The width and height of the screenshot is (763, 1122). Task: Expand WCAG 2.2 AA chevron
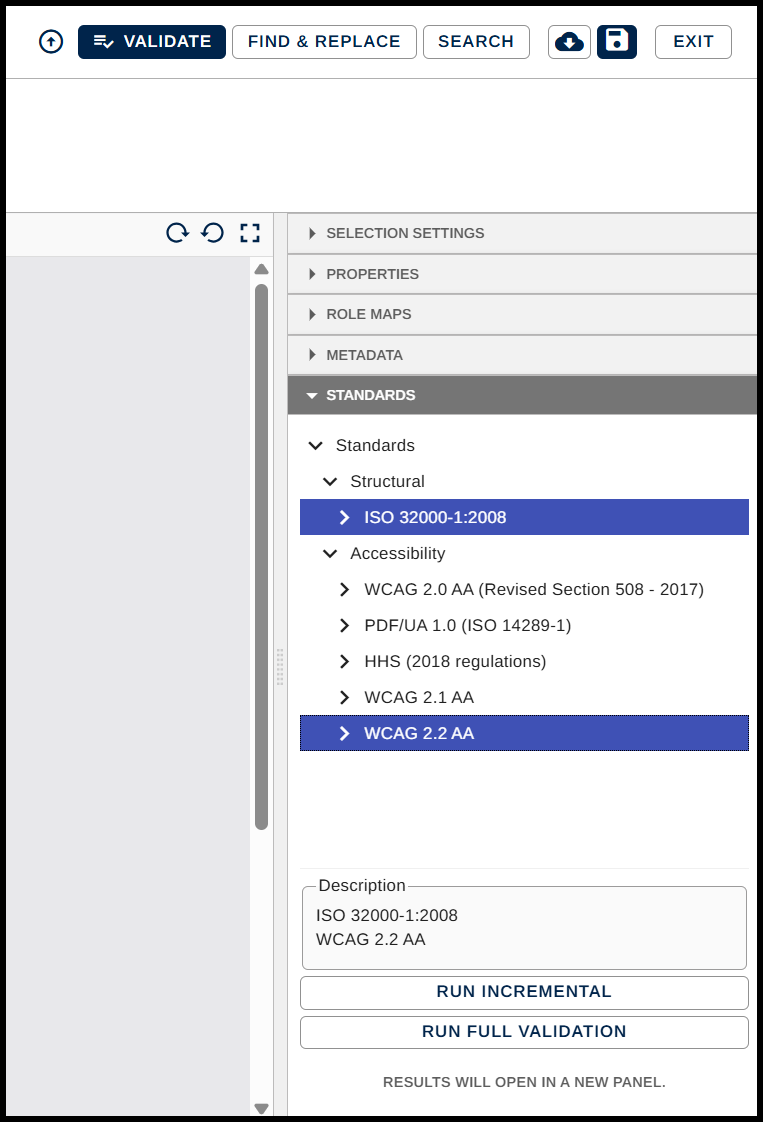344,733
